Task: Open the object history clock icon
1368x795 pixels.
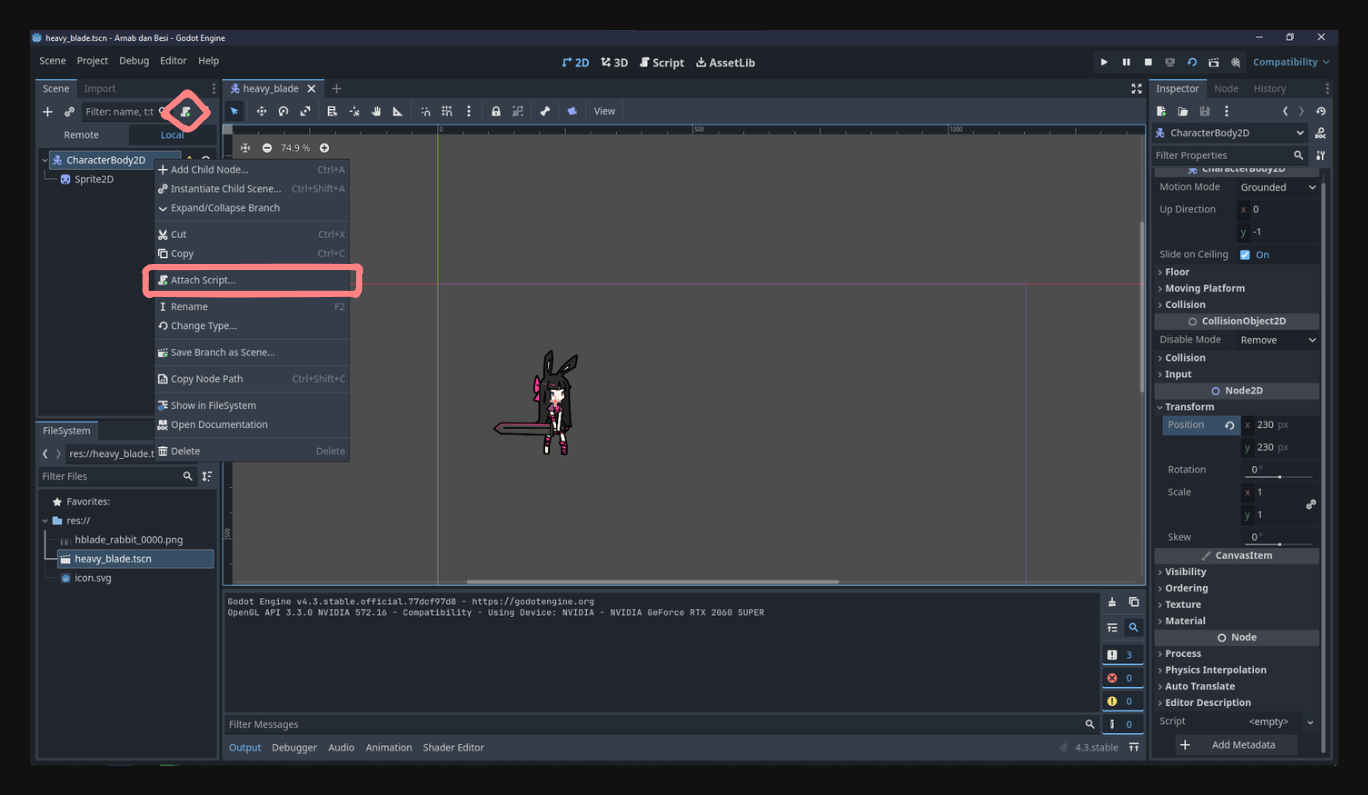Action: coord(1321,111)
